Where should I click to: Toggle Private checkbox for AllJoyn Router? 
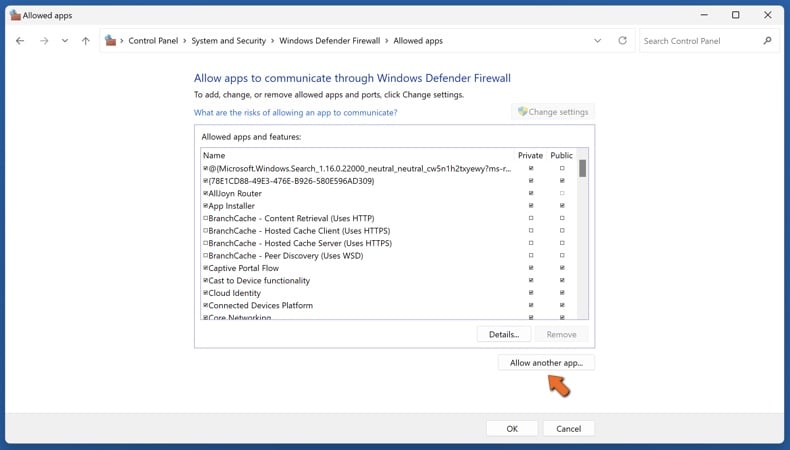[x=531, y=193]
